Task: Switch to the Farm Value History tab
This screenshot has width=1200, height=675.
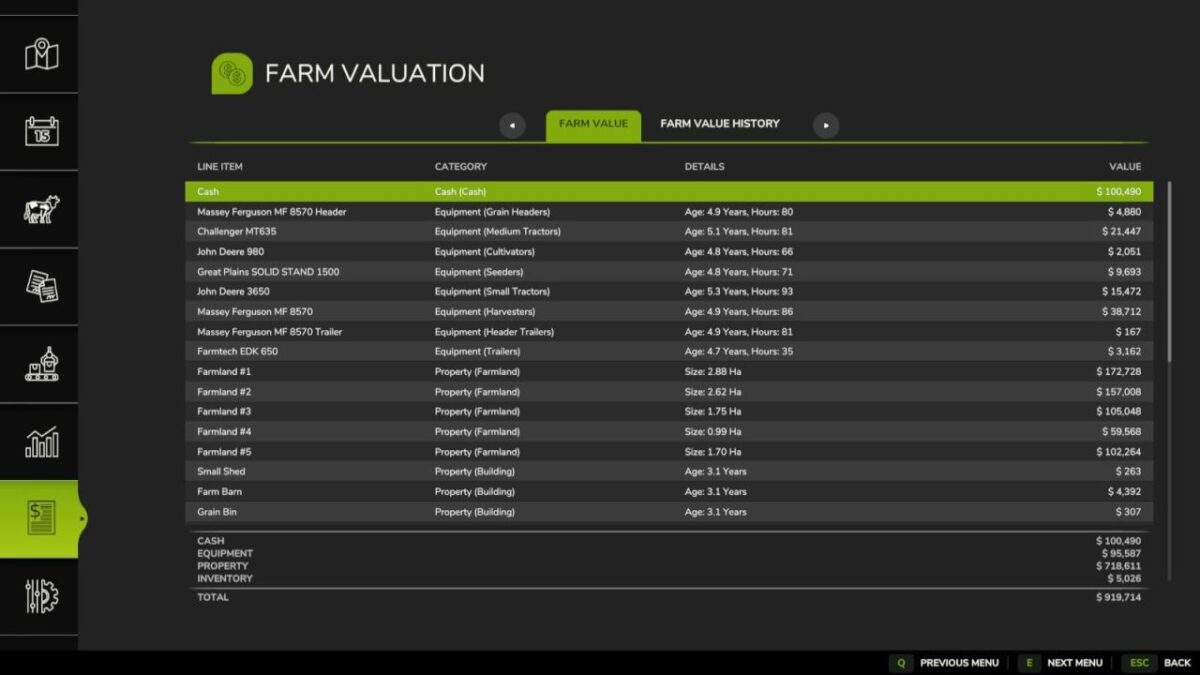Action: 718,124
